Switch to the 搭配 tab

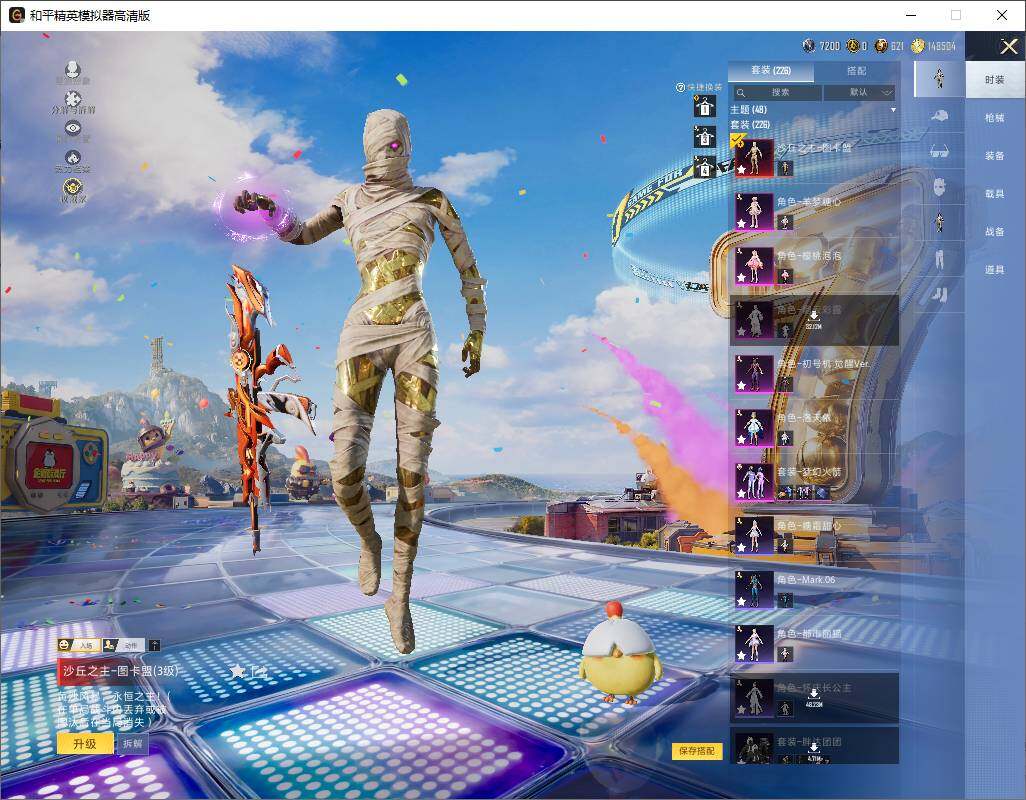point(856,71)
